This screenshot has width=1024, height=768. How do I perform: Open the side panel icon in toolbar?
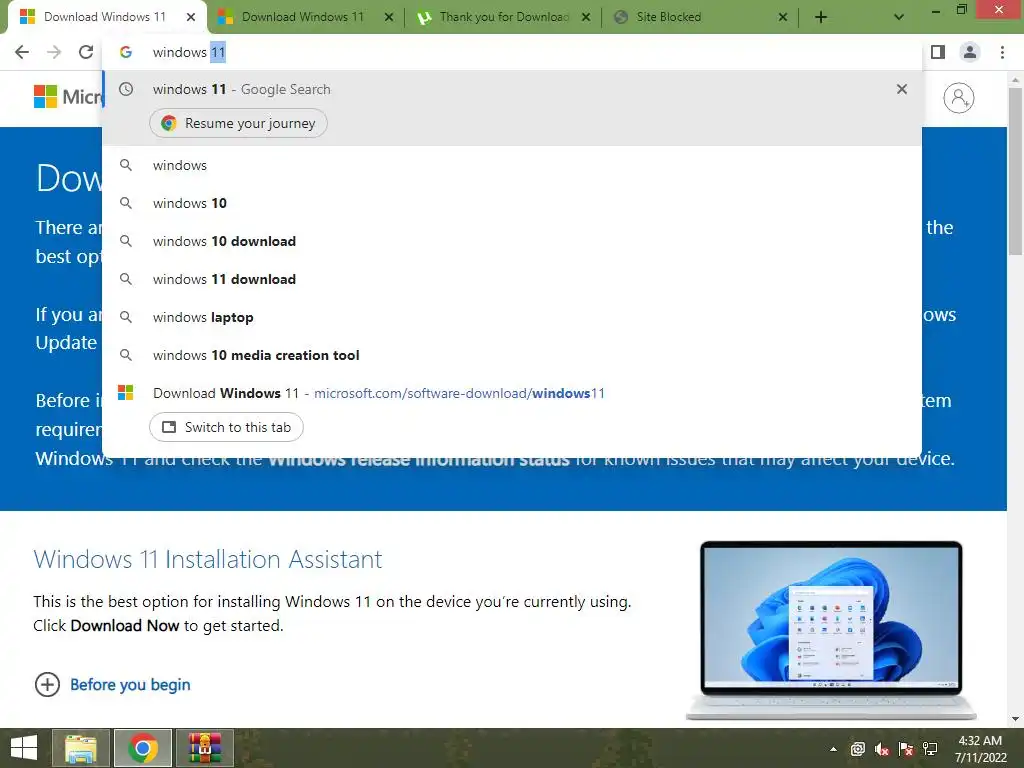pos(938,52)
